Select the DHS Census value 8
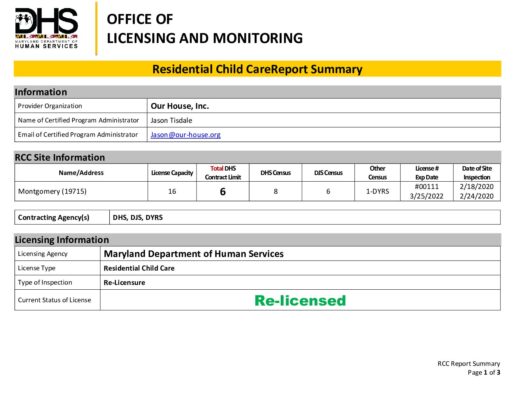 (276, 191)
